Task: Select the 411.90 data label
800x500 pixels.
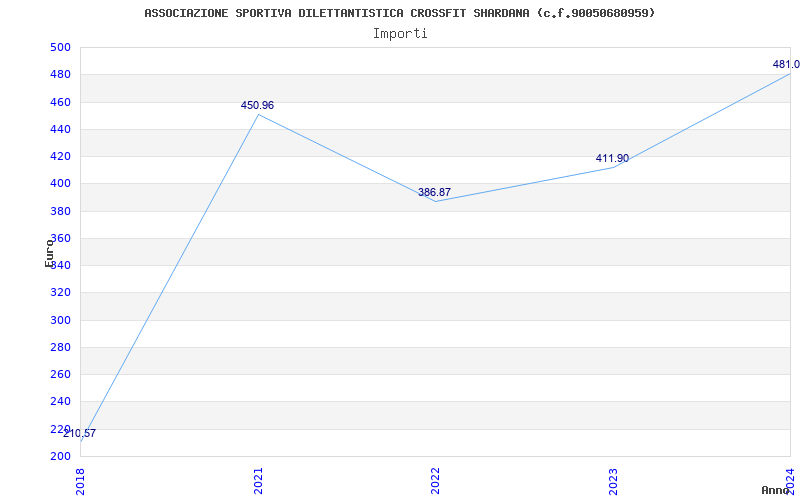Action: click(612, 158)
